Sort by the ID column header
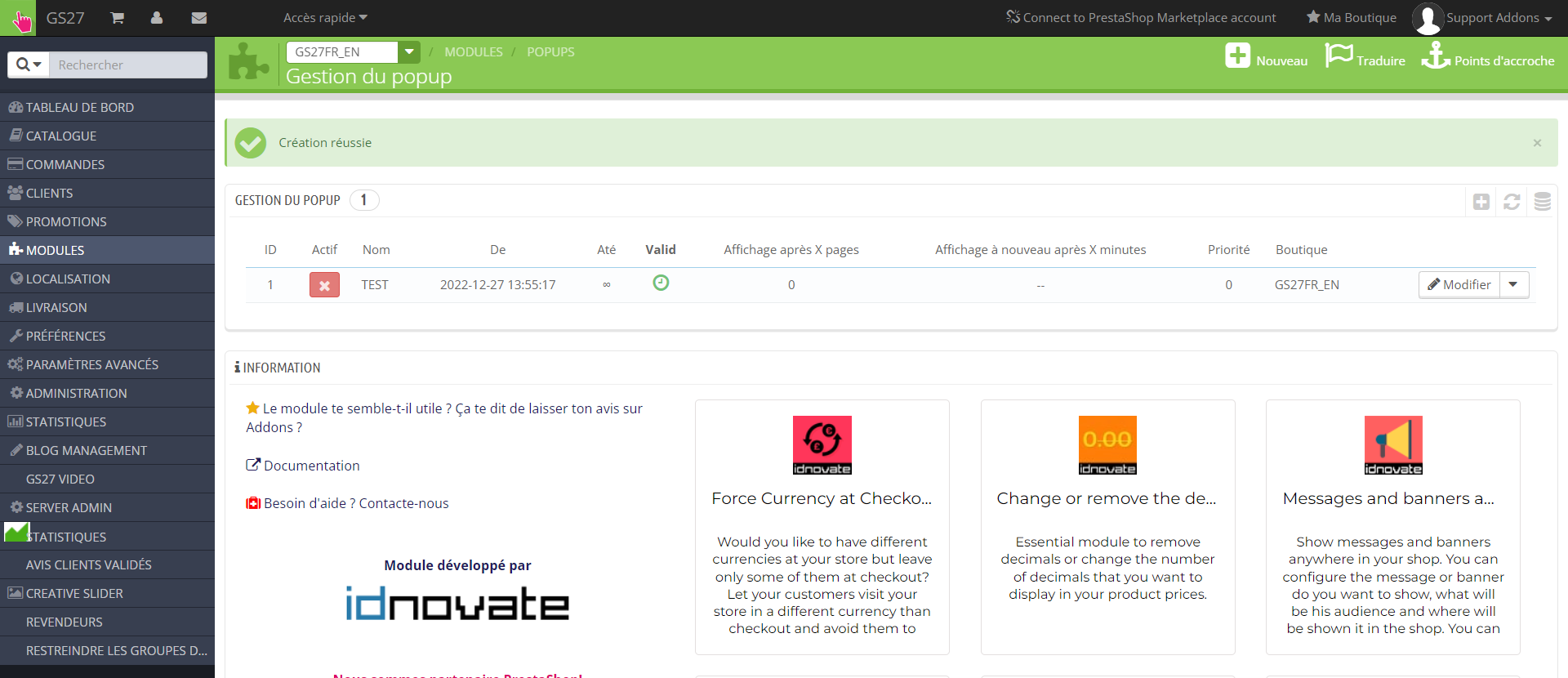The height and width of the screenshot is (678, 1568). pyautogui.click(x=270, y=250)
